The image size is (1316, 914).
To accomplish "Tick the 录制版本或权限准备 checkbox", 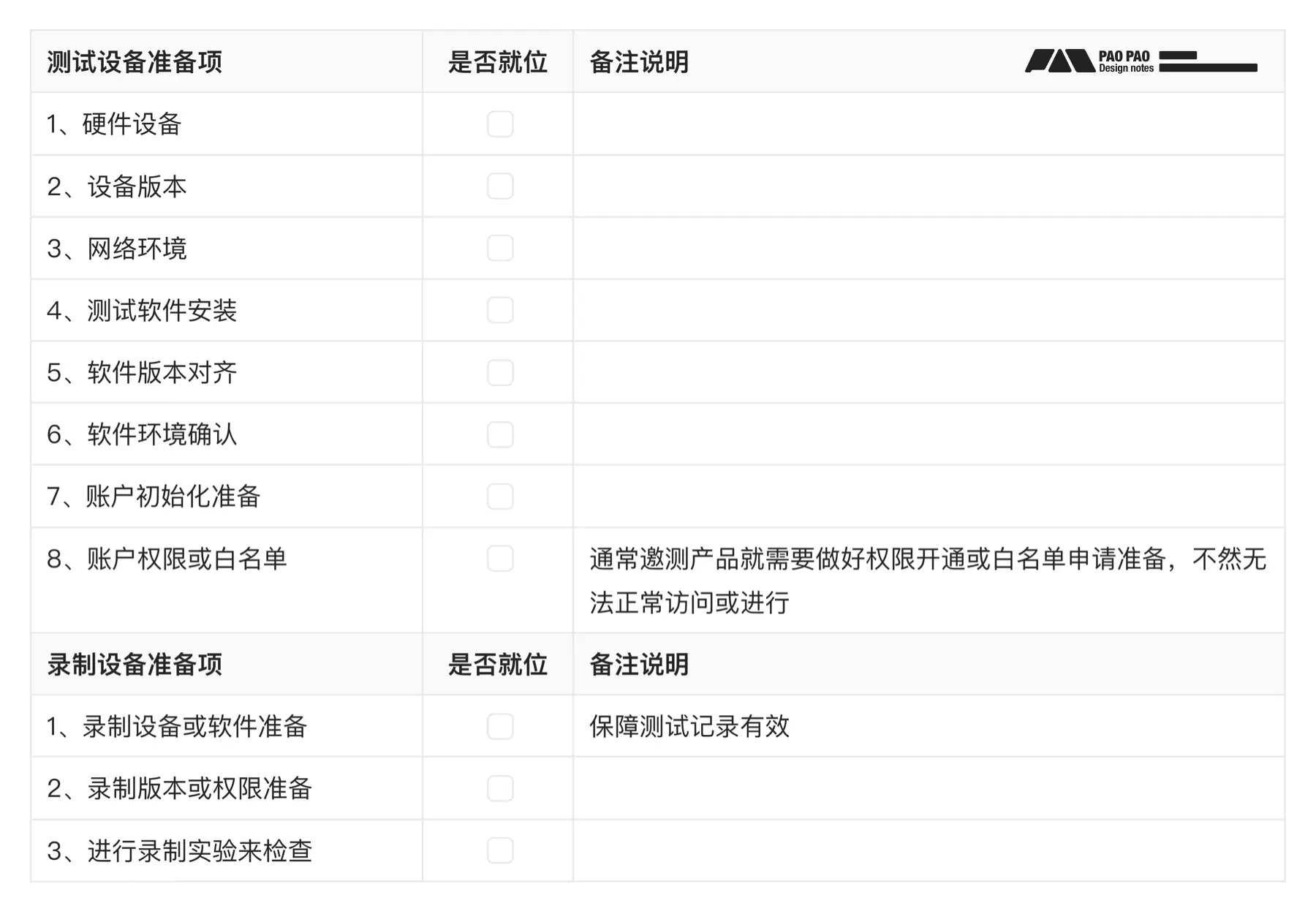I will 500,788.
